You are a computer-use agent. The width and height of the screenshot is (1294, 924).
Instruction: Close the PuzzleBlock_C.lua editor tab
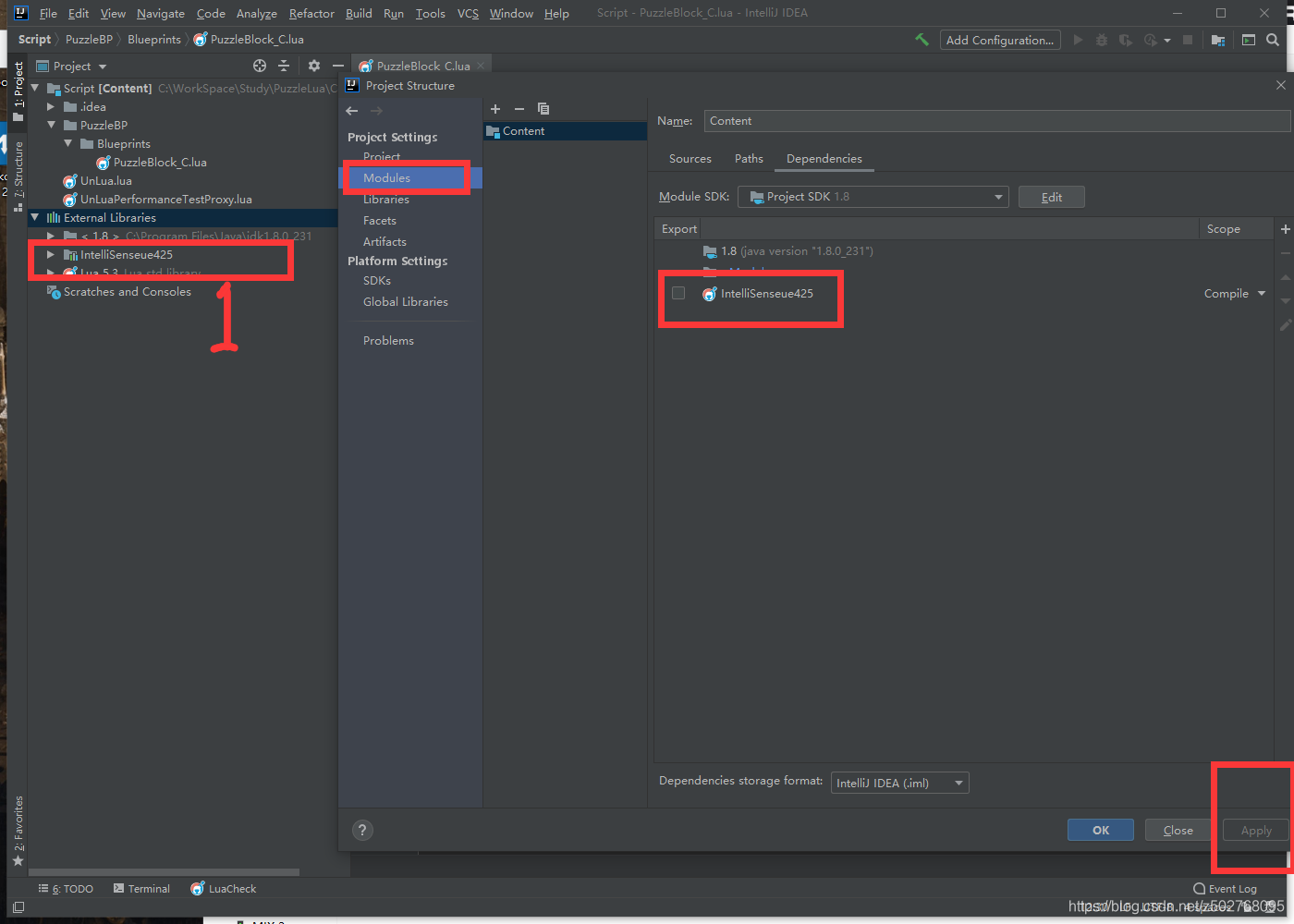tap(481, 66)
